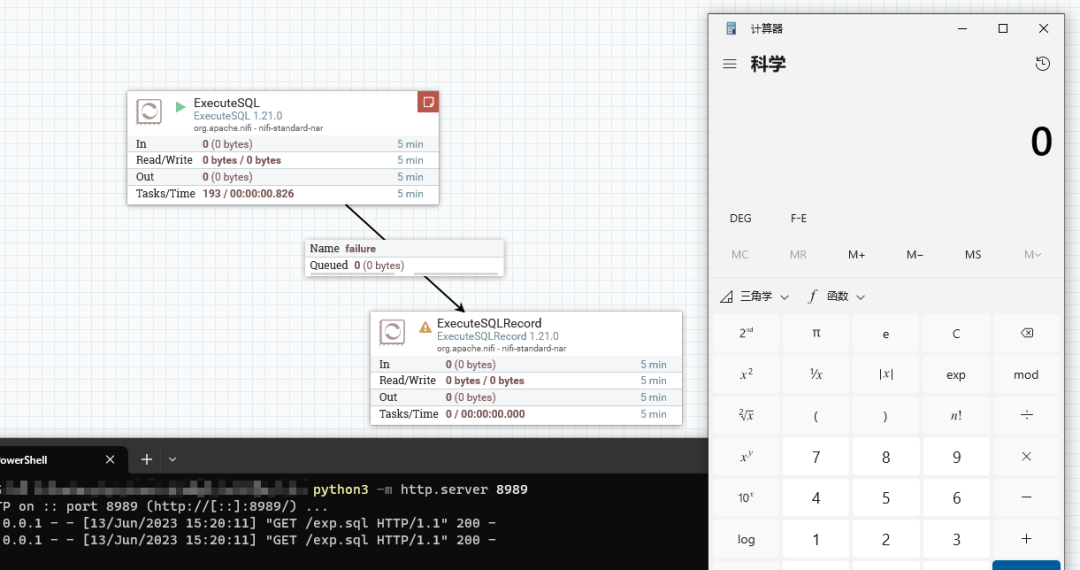This screenshot has height=570, width=1080.
Task: Click digit 3 on calculator
Action: click(x=956, y=538)
